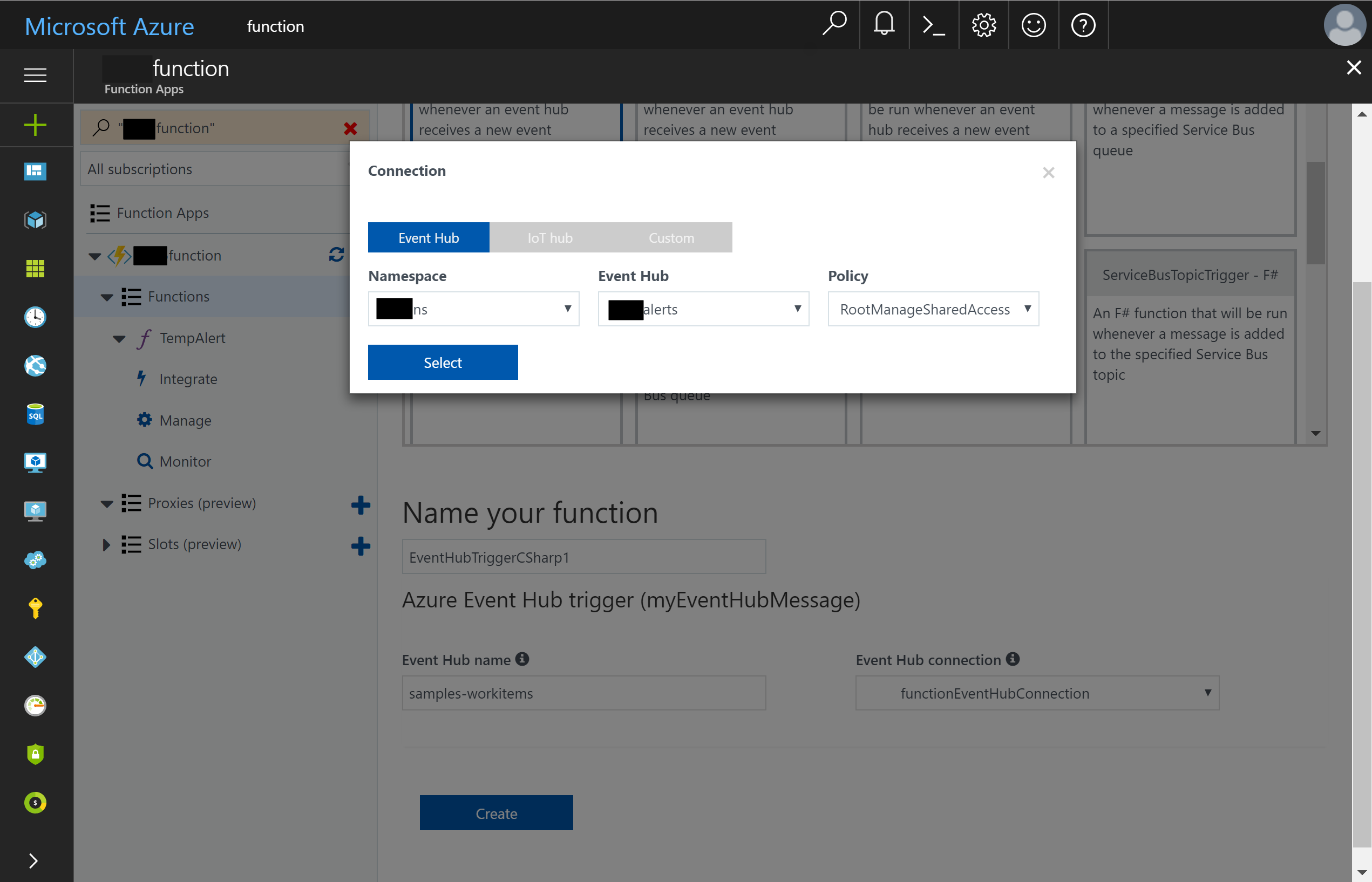Open the Policy RootManageSharedAccess dropdown
1372x882 pixels.
pos(933,309)
